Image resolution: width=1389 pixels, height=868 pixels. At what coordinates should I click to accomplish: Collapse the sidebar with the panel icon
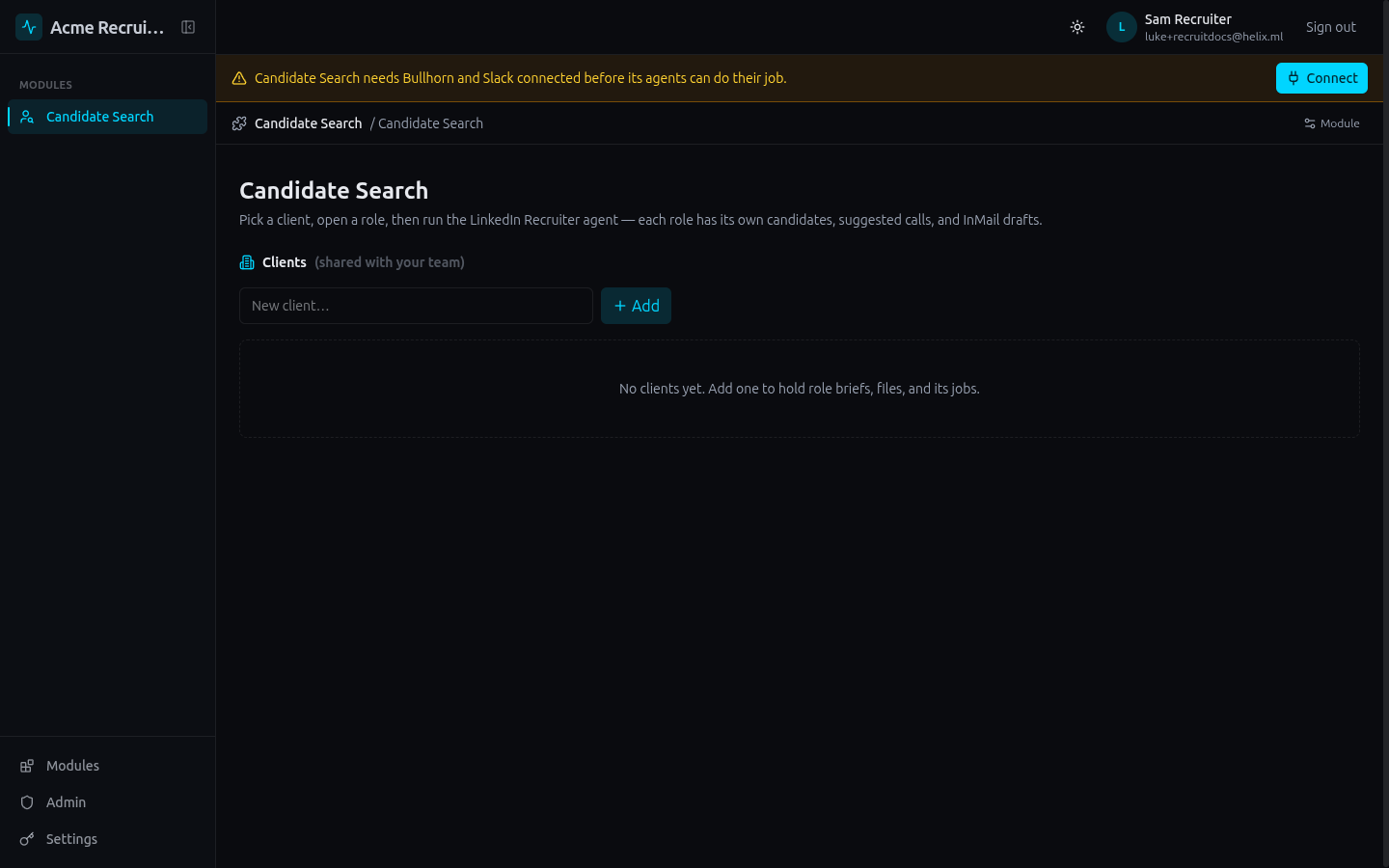click(x=188, y=27)
